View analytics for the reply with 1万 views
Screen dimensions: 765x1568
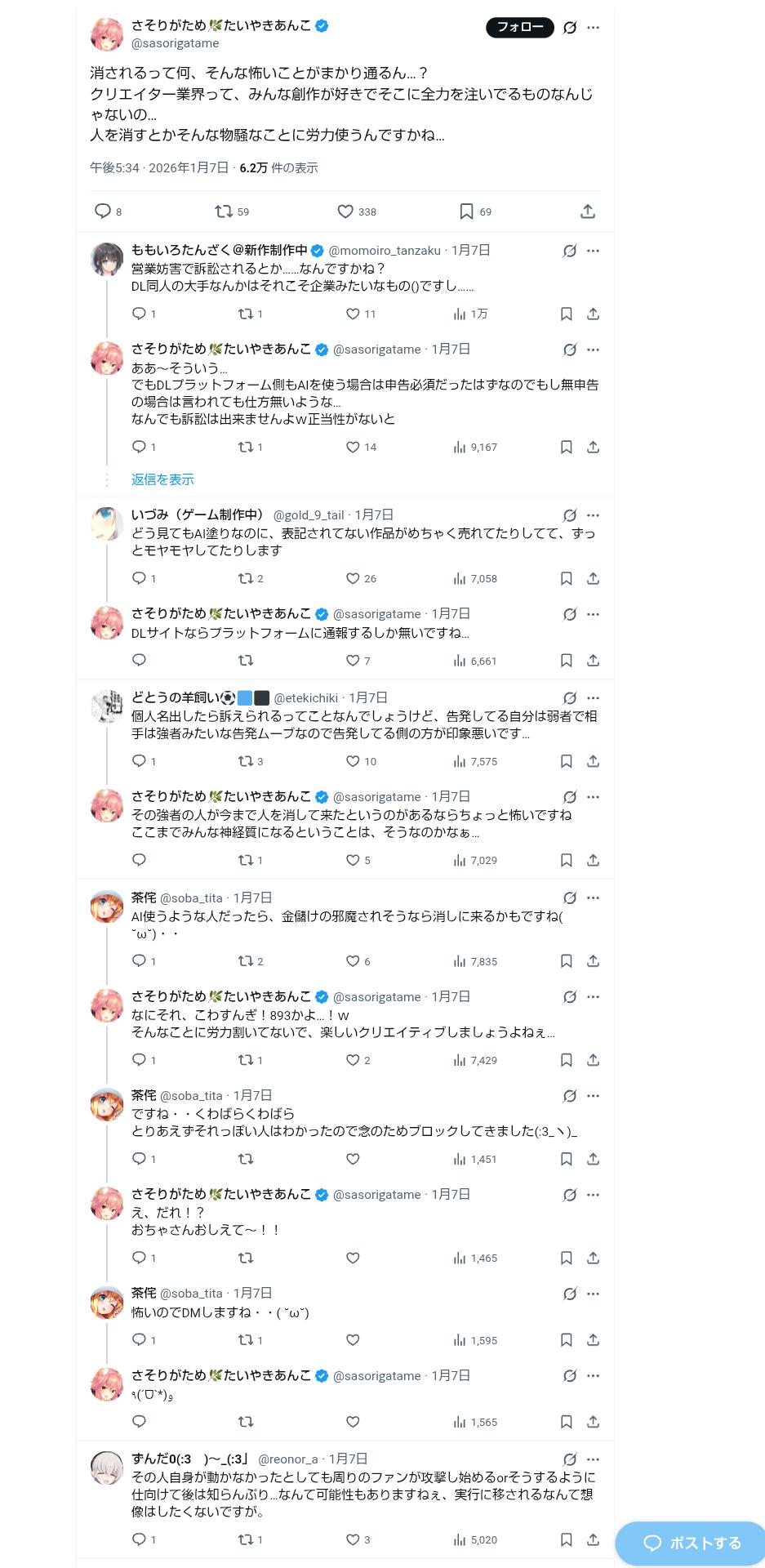point(460,314)
